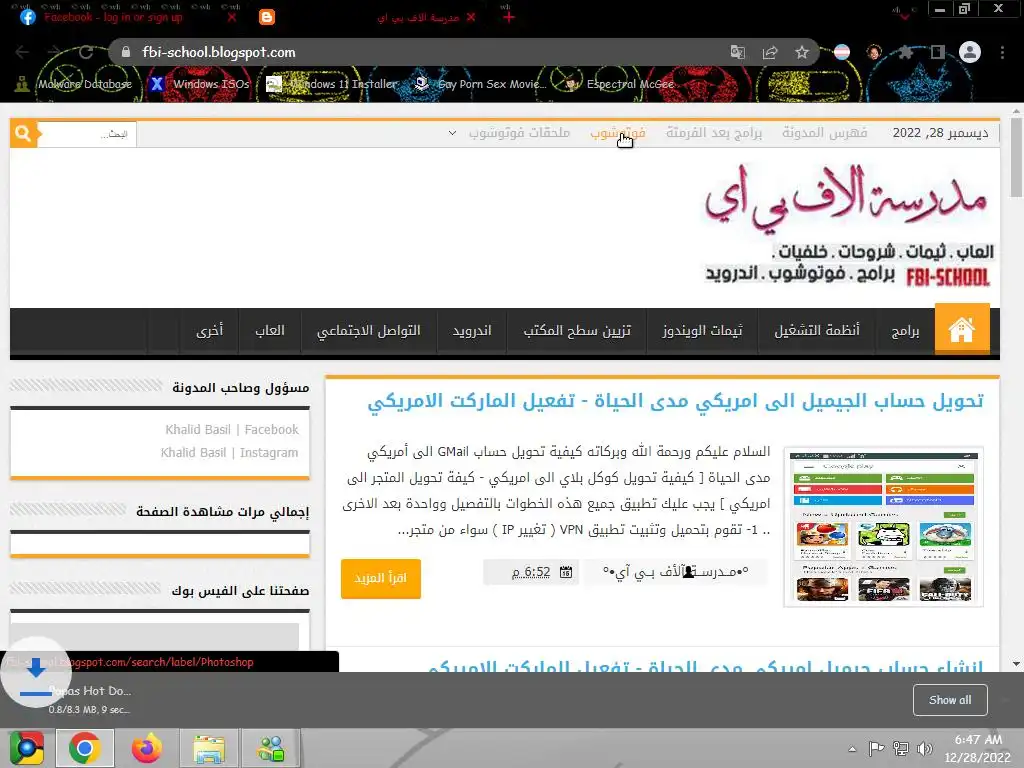This screenshot has height=768, width=1024.
Task: Open the extensions puzzle icon
Action: [905, 52]
